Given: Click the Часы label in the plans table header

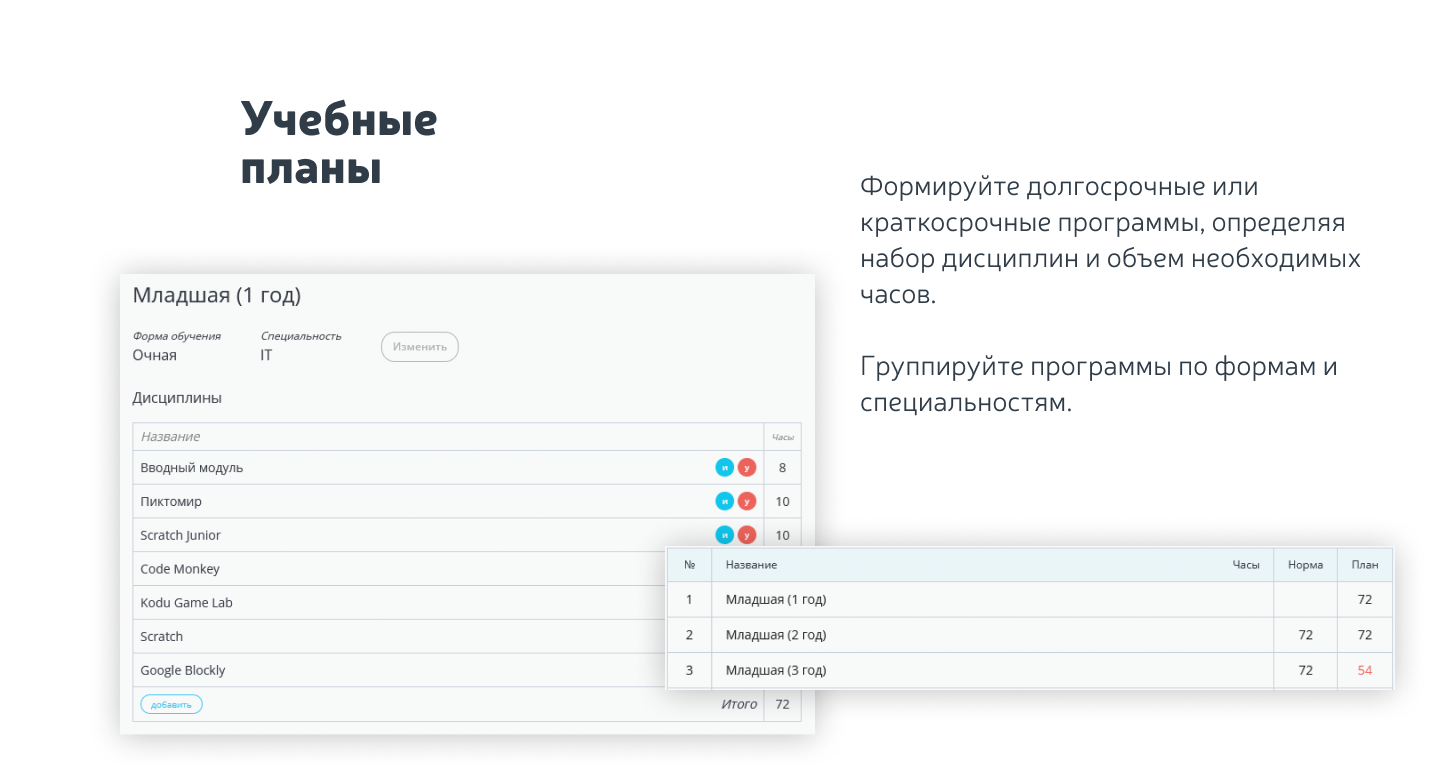Looking at the screenshot, I should [x=1246, y=565].
